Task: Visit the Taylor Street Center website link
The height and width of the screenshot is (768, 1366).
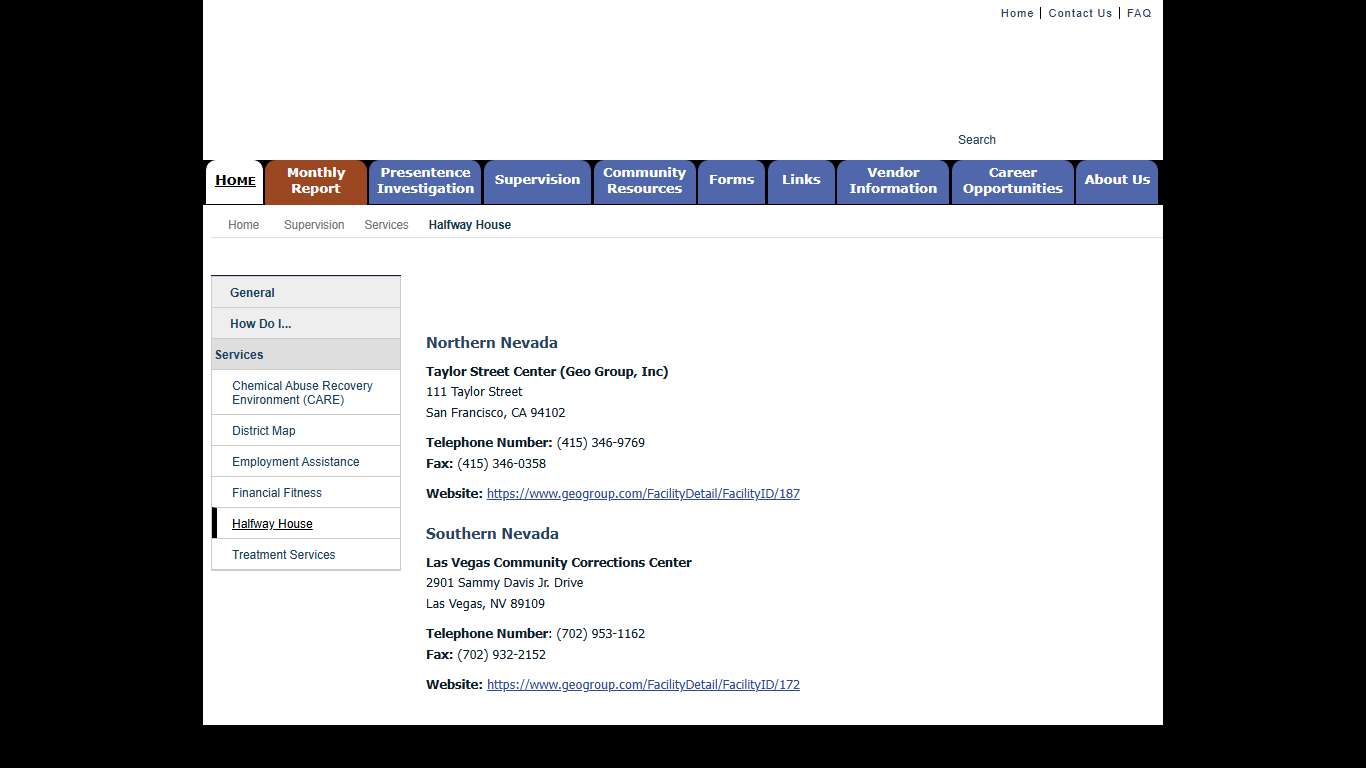Action: [x=643, y=494]
